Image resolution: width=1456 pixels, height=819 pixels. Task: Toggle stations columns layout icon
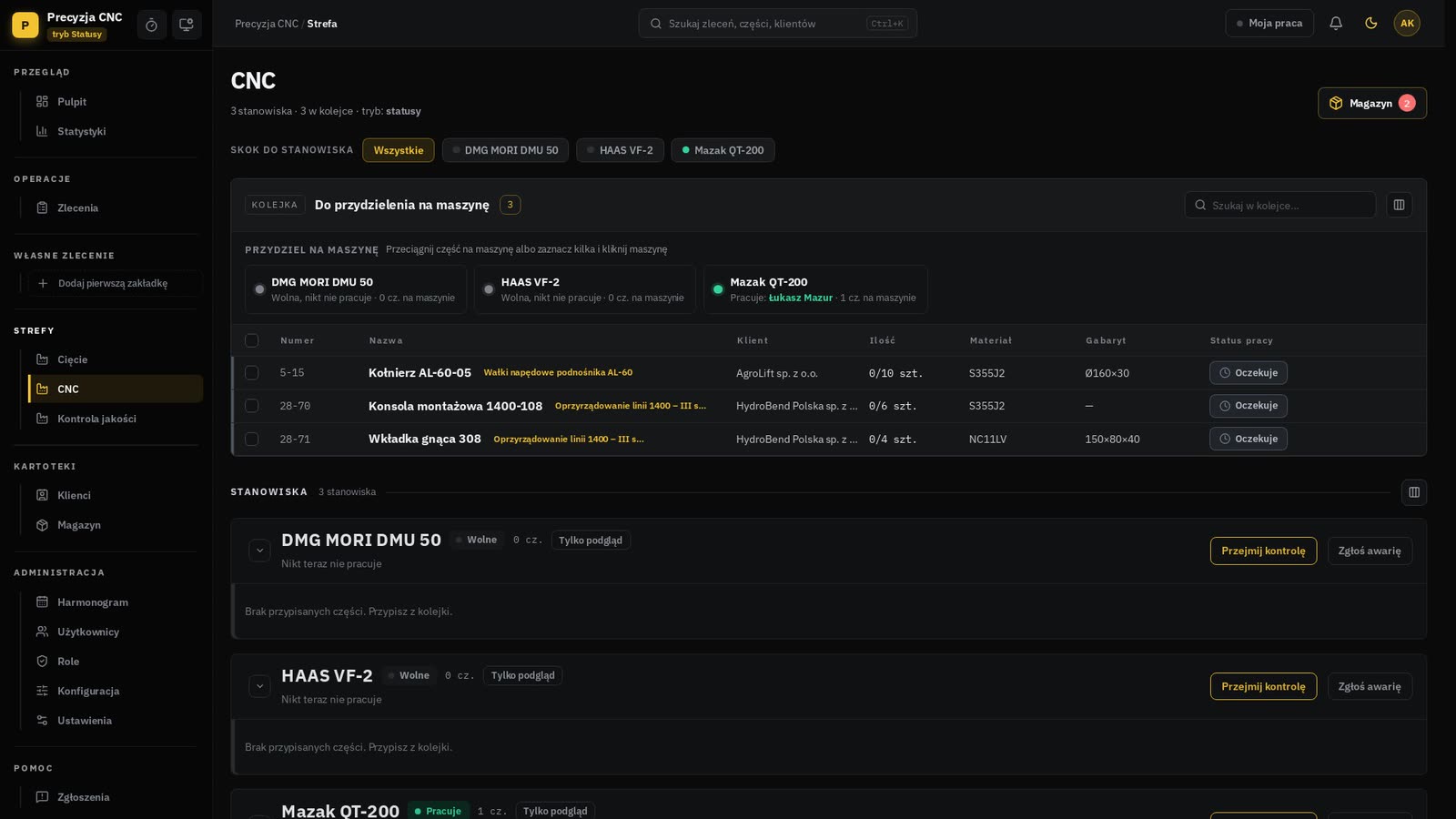click(x=1414, y=492)
